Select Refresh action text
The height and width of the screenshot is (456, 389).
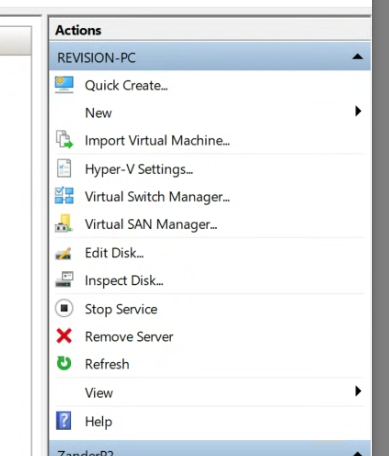(107, 364)
